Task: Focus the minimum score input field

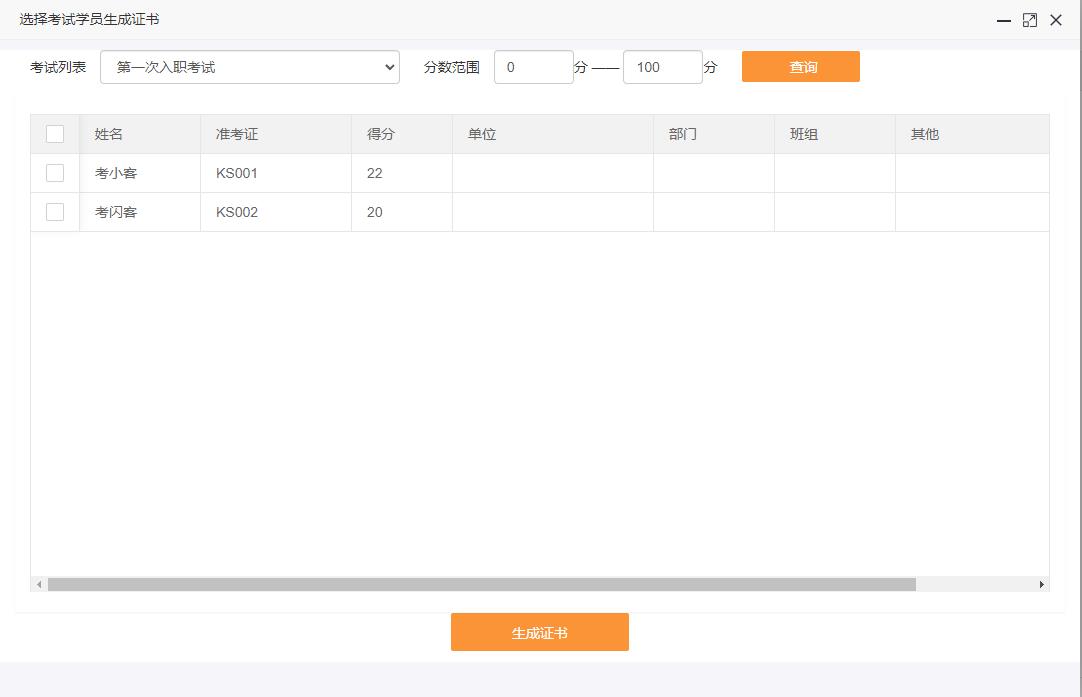Action: coord(533,67)
